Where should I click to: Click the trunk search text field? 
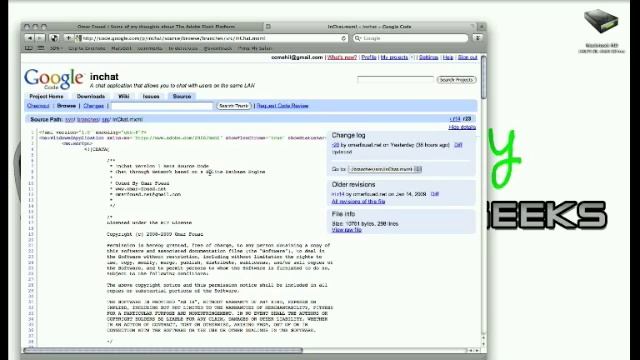tap(162, 106)
